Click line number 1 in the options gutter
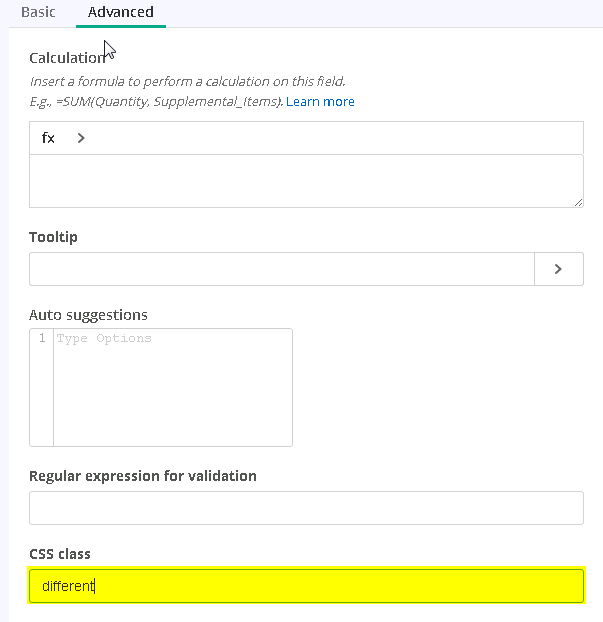603x622 pixels. pos(42,338)
